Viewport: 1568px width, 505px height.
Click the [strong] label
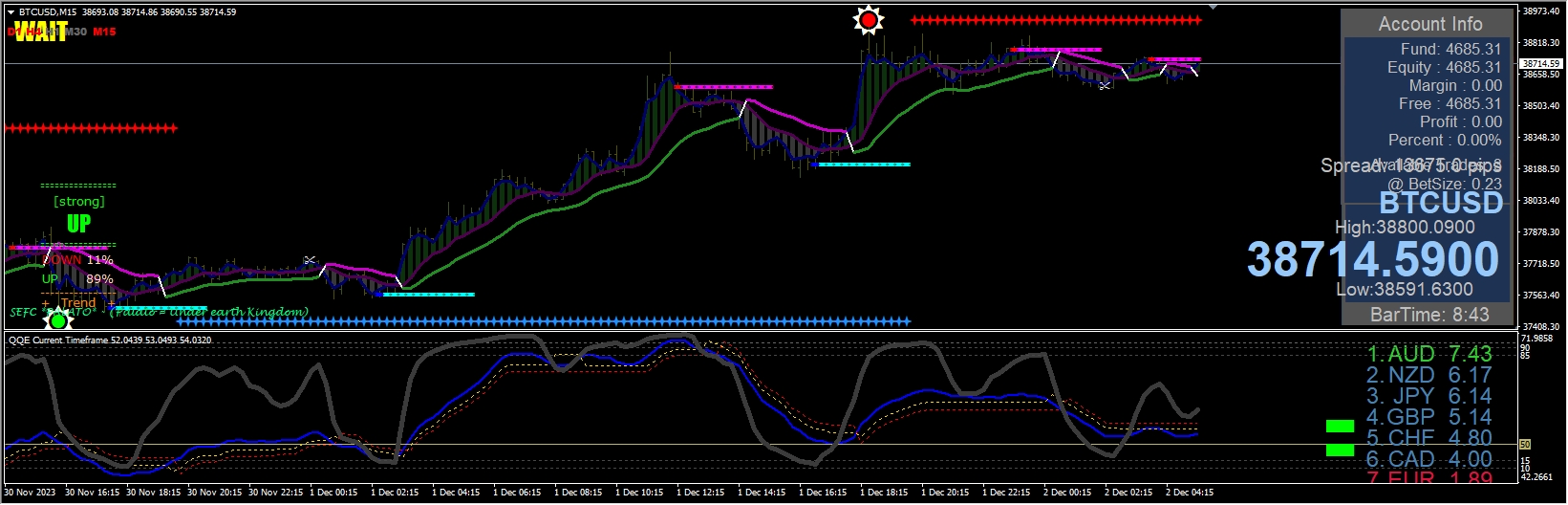tap(79, 201)
